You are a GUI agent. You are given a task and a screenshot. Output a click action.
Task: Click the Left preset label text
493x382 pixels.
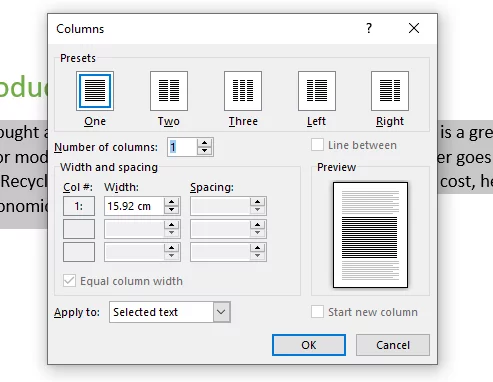click(x=316, y=121)
